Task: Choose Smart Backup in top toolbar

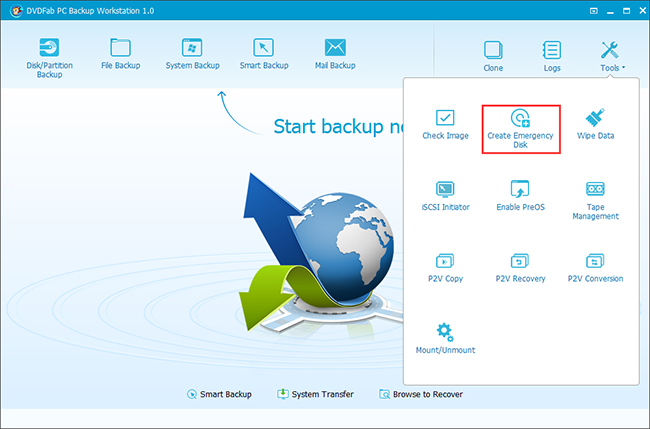Action: click(x=264, y=54)
